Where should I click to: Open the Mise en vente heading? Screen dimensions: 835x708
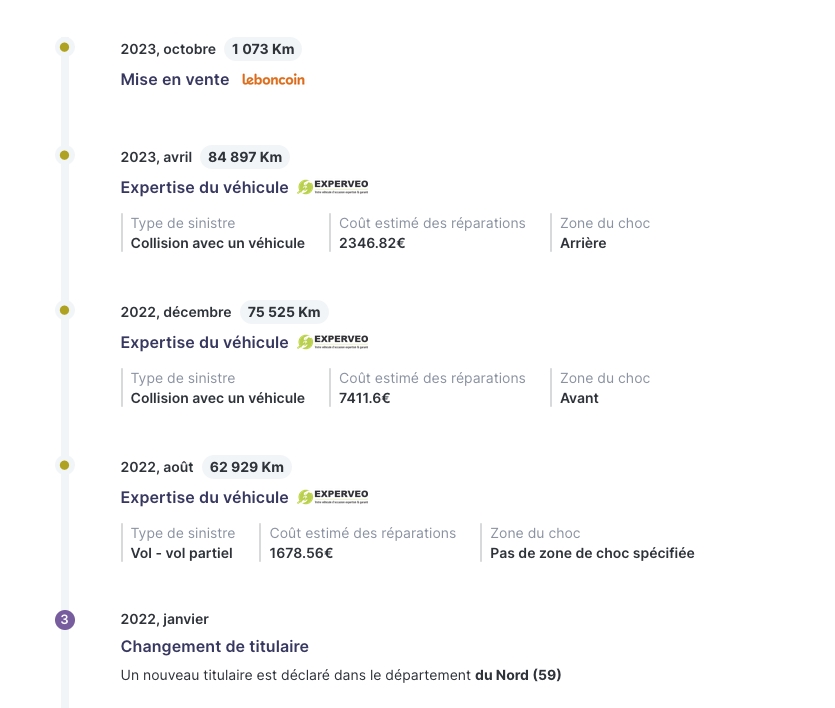pyautogui.click(x=175, y=79)
